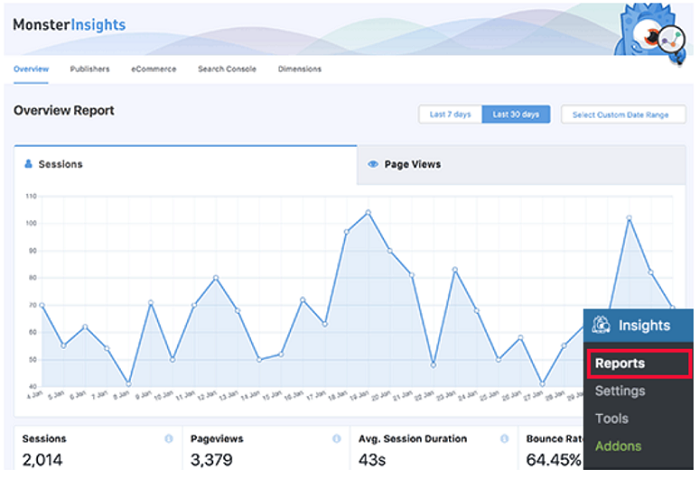Click the peak data point at 19 Jan

[x=368, y=212]
